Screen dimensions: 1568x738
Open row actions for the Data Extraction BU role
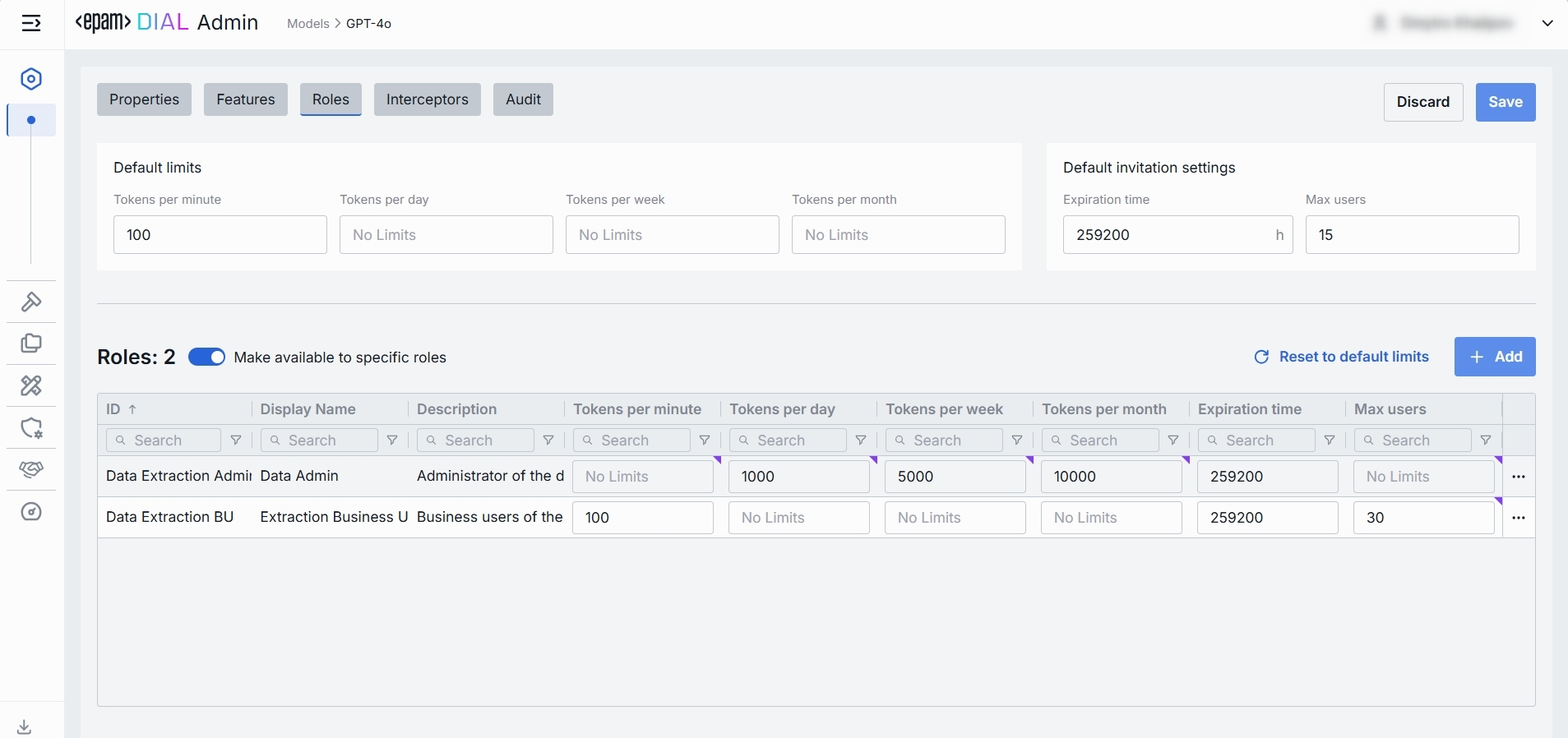[1519, 518]
